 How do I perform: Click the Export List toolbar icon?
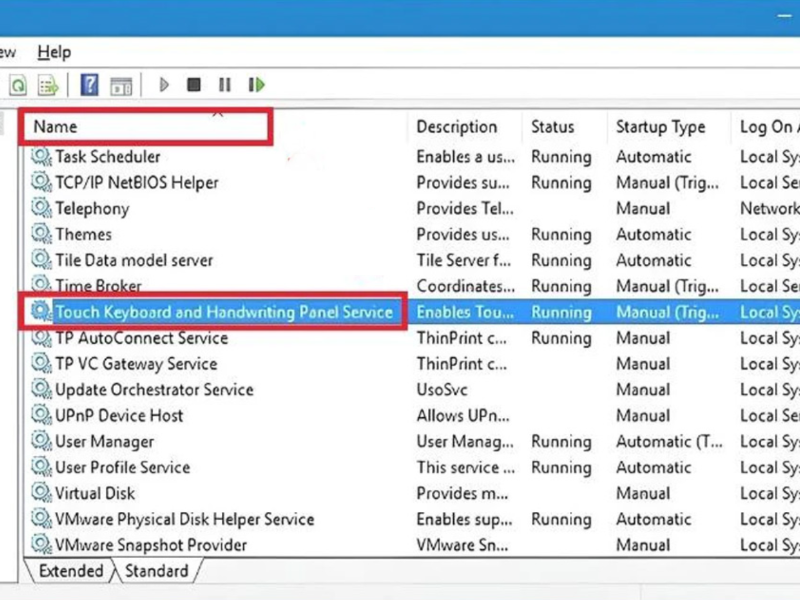[47, 85]
